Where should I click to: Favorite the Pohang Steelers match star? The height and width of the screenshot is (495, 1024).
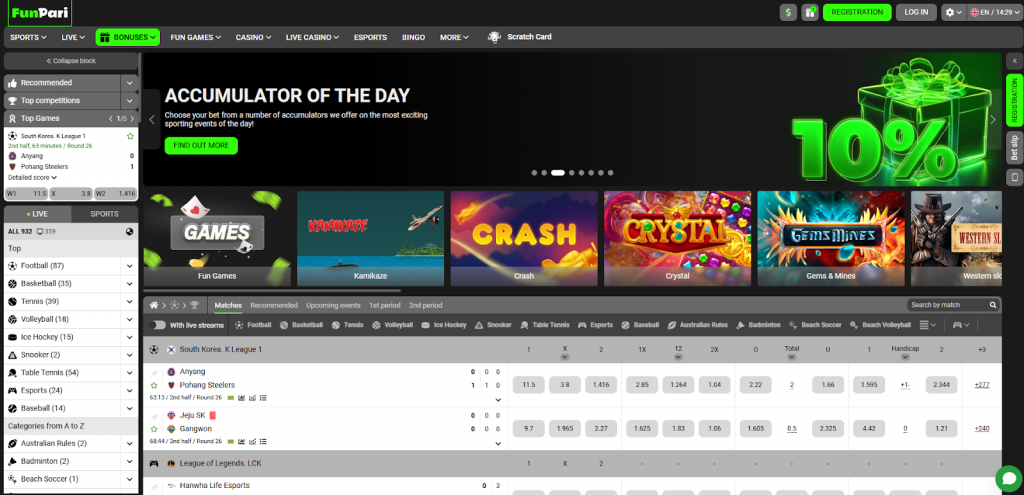pos(154,385)
